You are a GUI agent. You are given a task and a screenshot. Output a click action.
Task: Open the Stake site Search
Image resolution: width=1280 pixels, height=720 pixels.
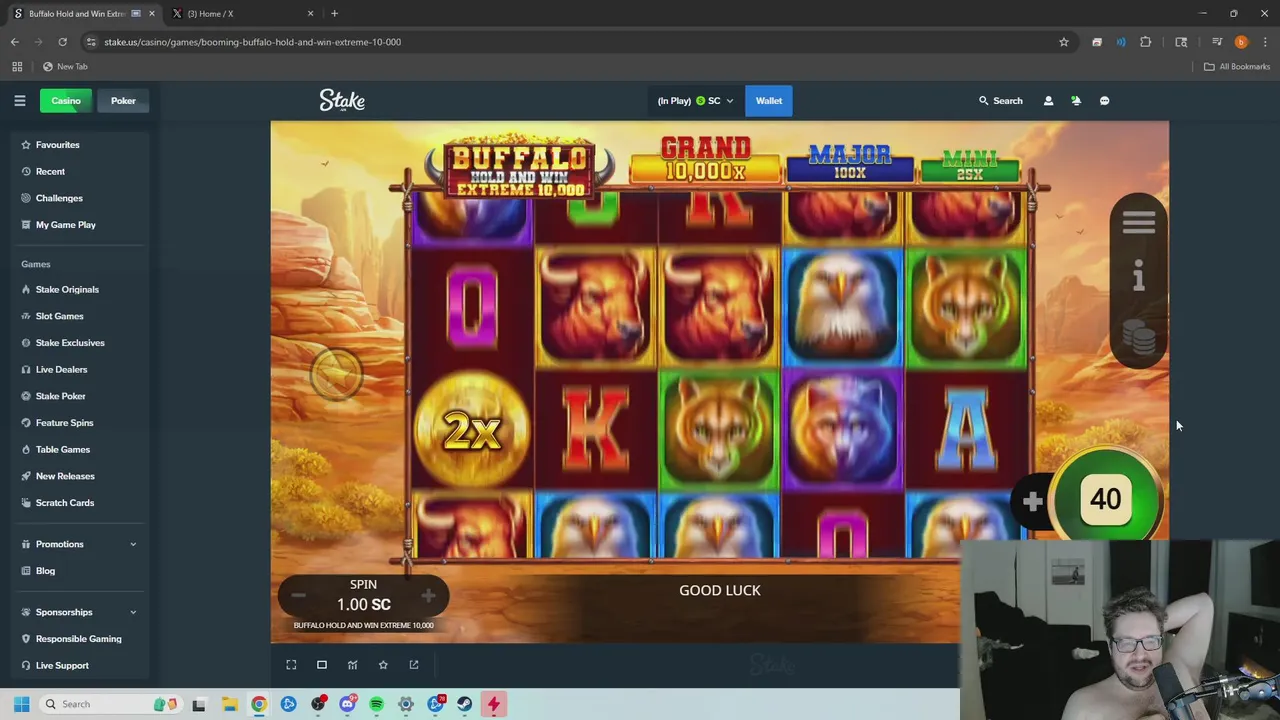tap(1001, 100)
